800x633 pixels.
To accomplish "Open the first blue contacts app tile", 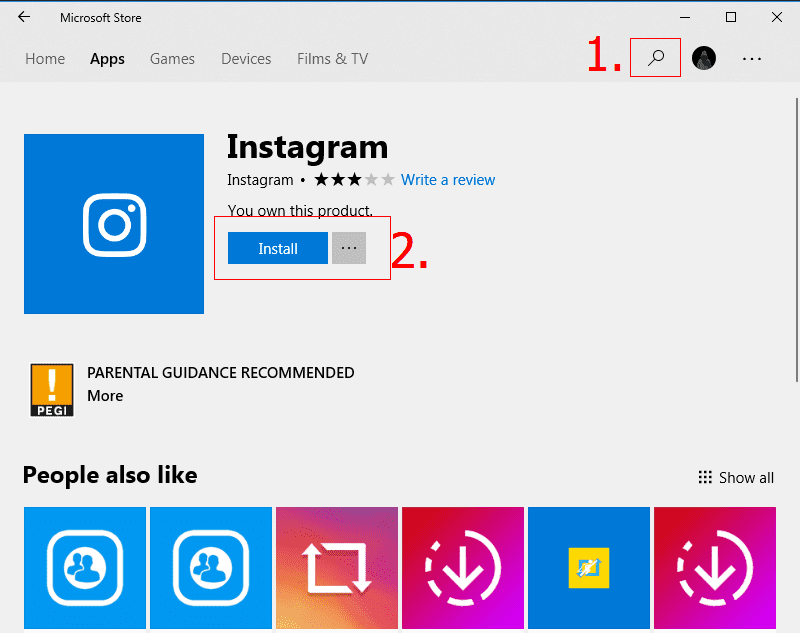I will coord(85,568).
